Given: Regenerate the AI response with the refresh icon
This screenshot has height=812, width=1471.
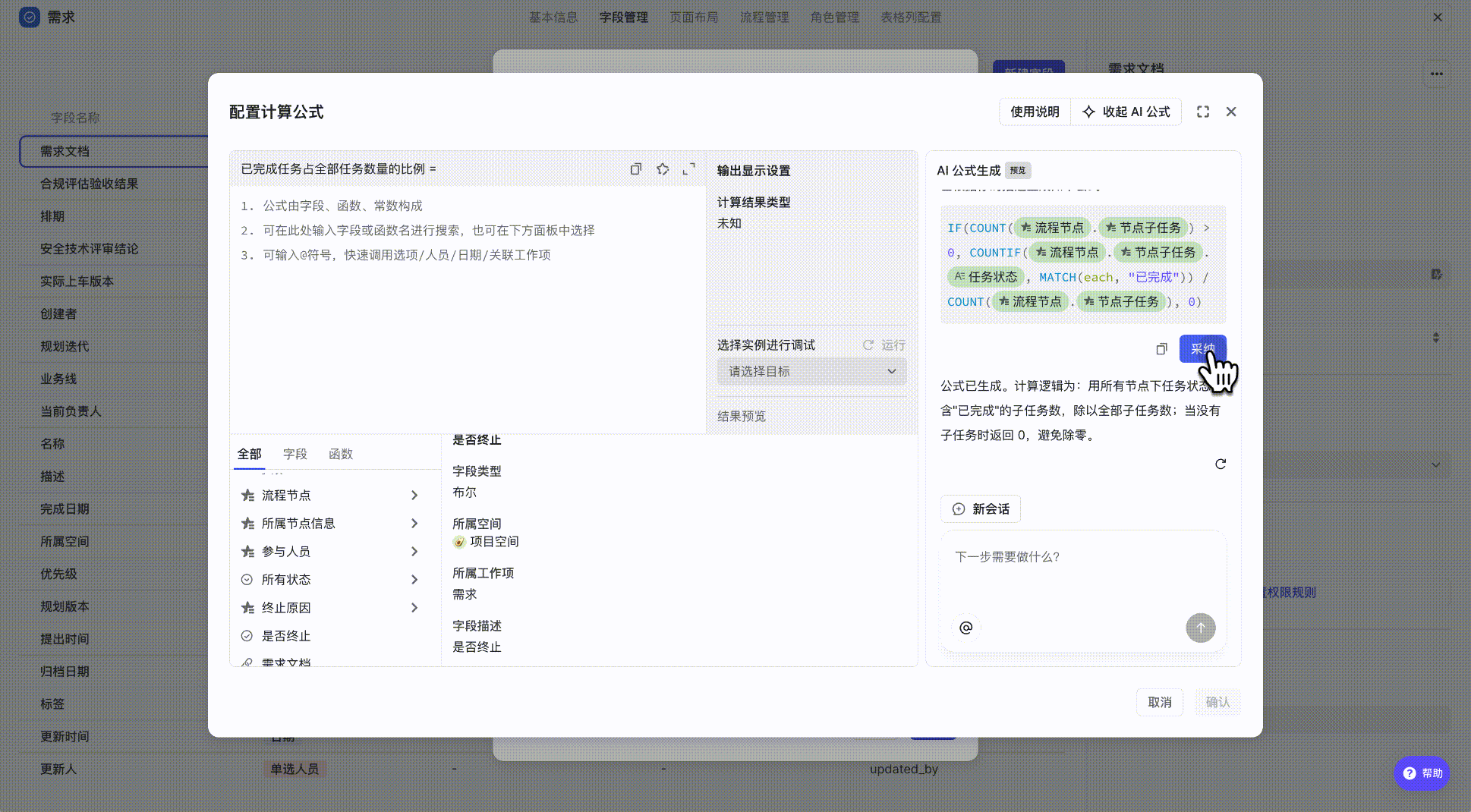Looking at the screenshot, I should point(1221,464).
